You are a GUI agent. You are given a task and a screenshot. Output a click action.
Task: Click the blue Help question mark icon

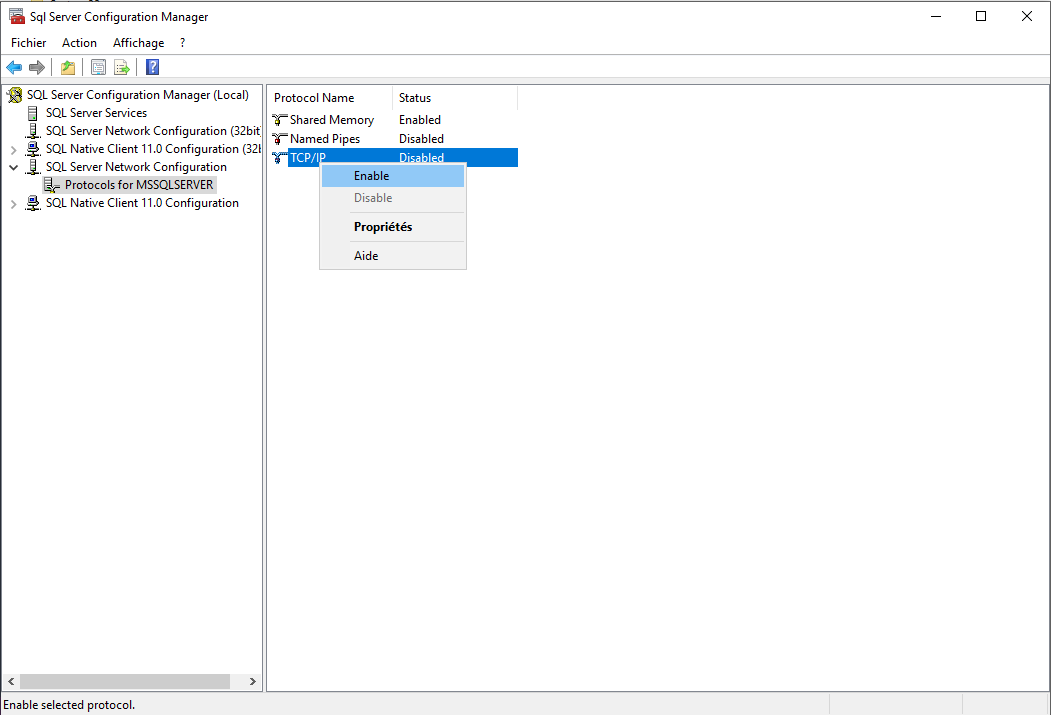(x=153, y=67)
